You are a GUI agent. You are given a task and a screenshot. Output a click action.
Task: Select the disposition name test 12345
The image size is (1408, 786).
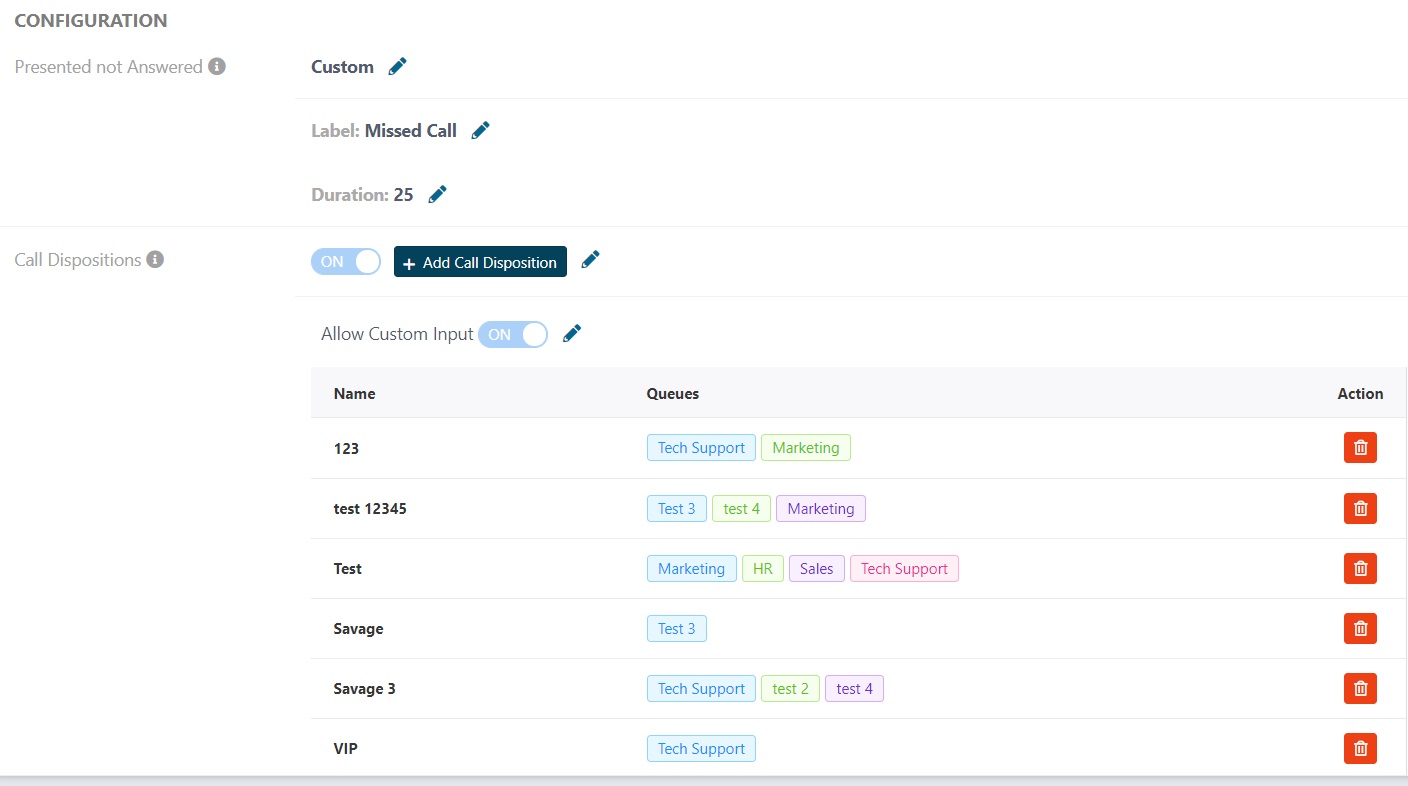coord(370,509)
